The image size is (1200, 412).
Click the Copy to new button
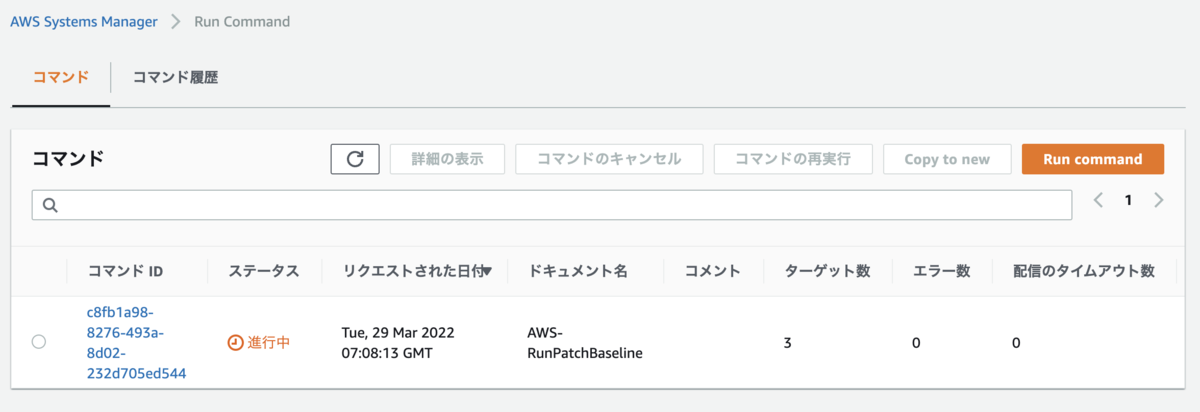tap(947, 159)
